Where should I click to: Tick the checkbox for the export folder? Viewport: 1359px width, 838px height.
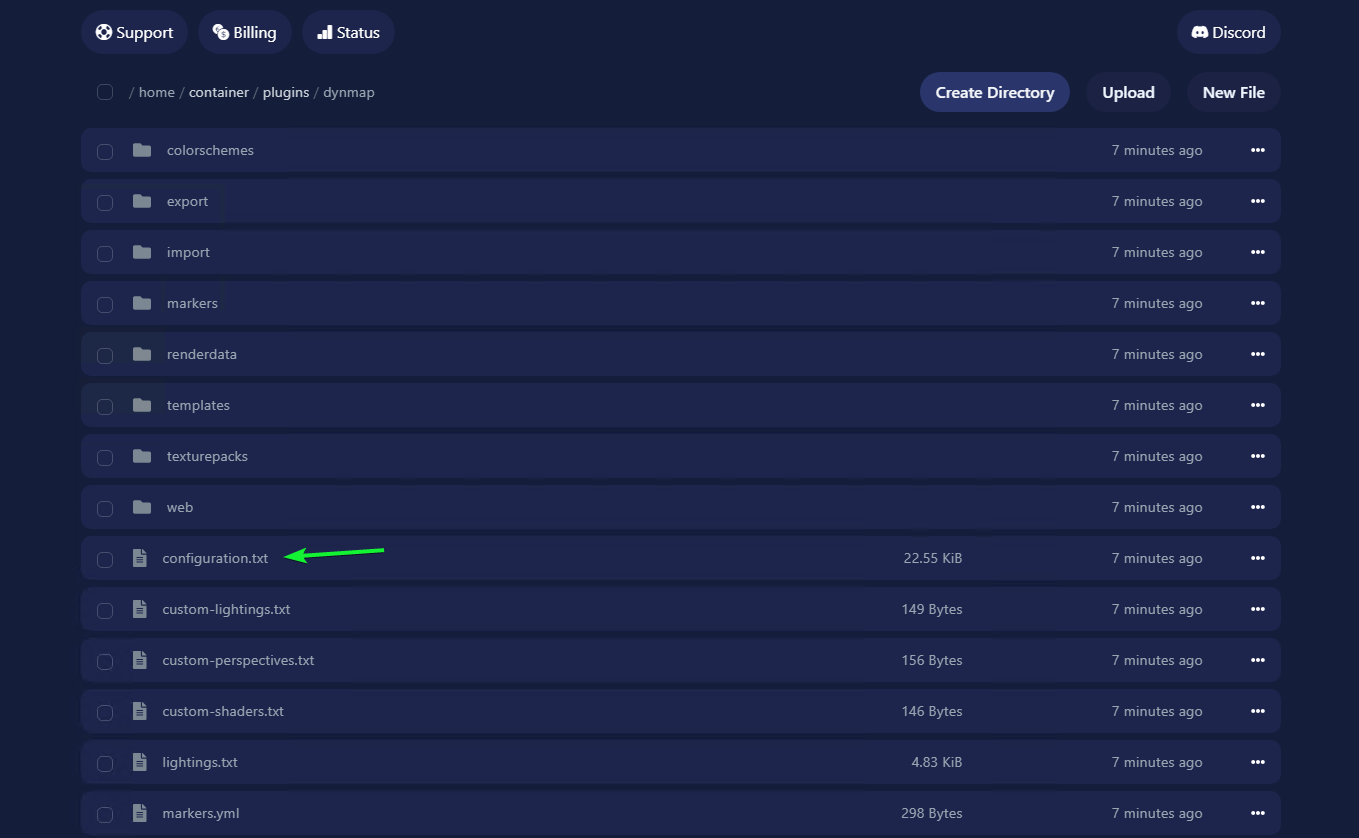(x=105, y=202)
